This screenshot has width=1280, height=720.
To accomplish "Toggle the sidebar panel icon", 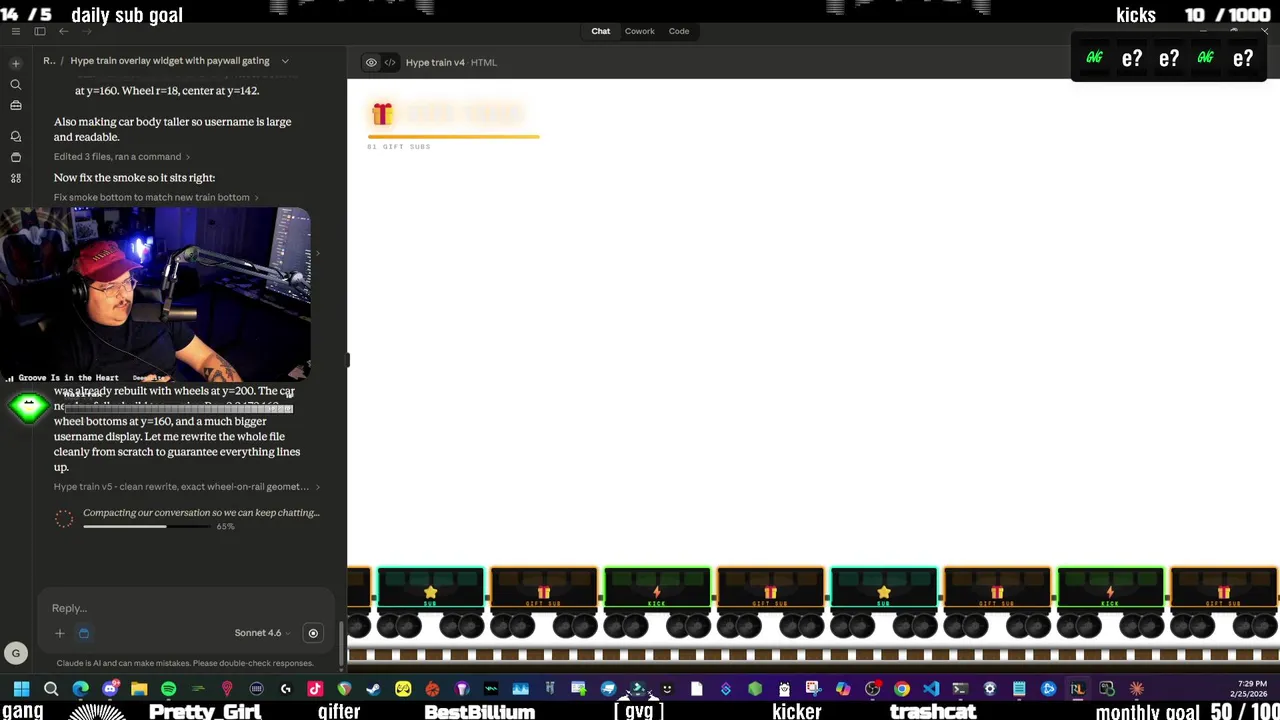I will coord(40,31).
